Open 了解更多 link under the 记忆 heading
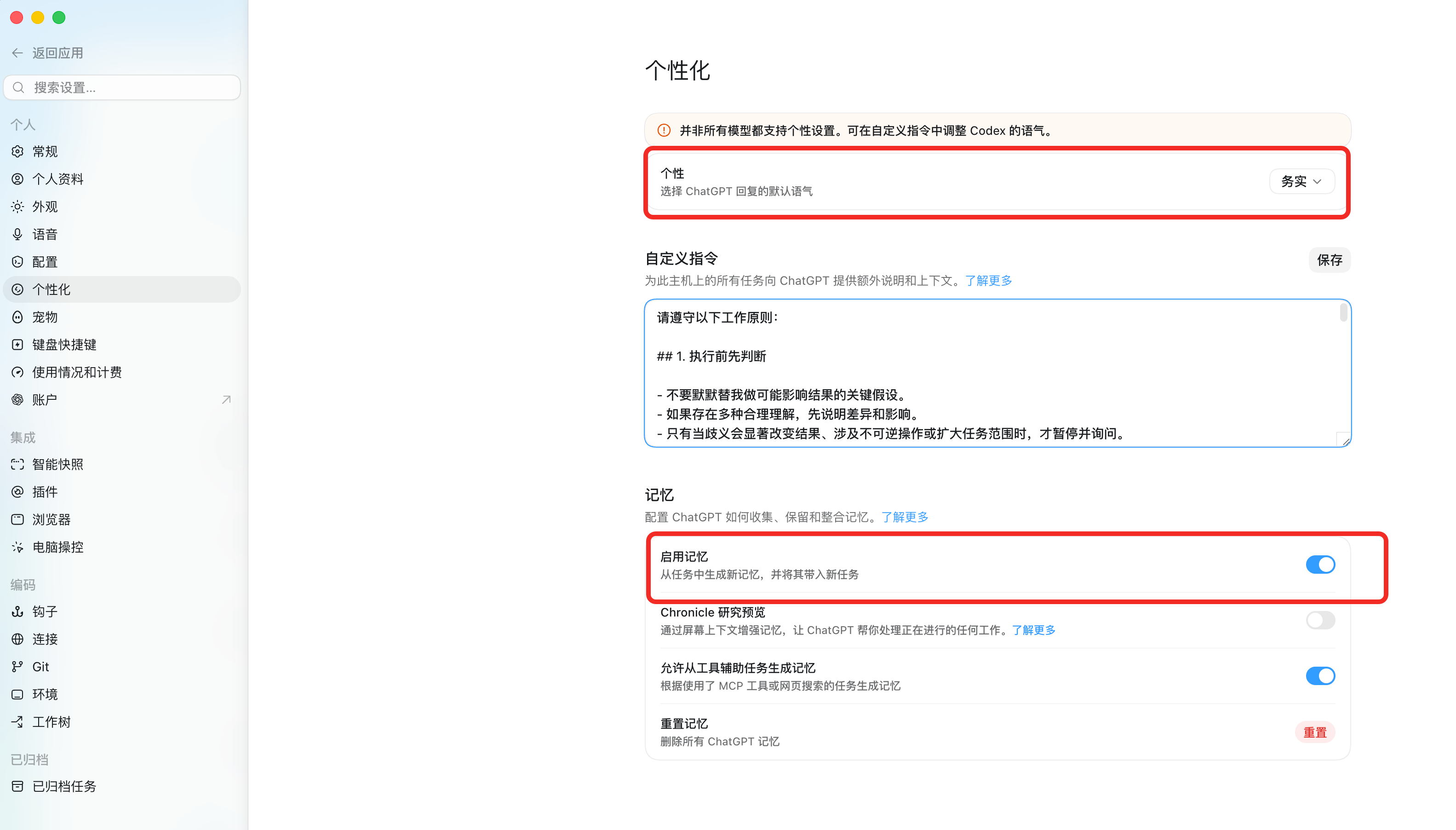Image resolution: width=1456 pixels, height=830 pixels. (905, 517)
